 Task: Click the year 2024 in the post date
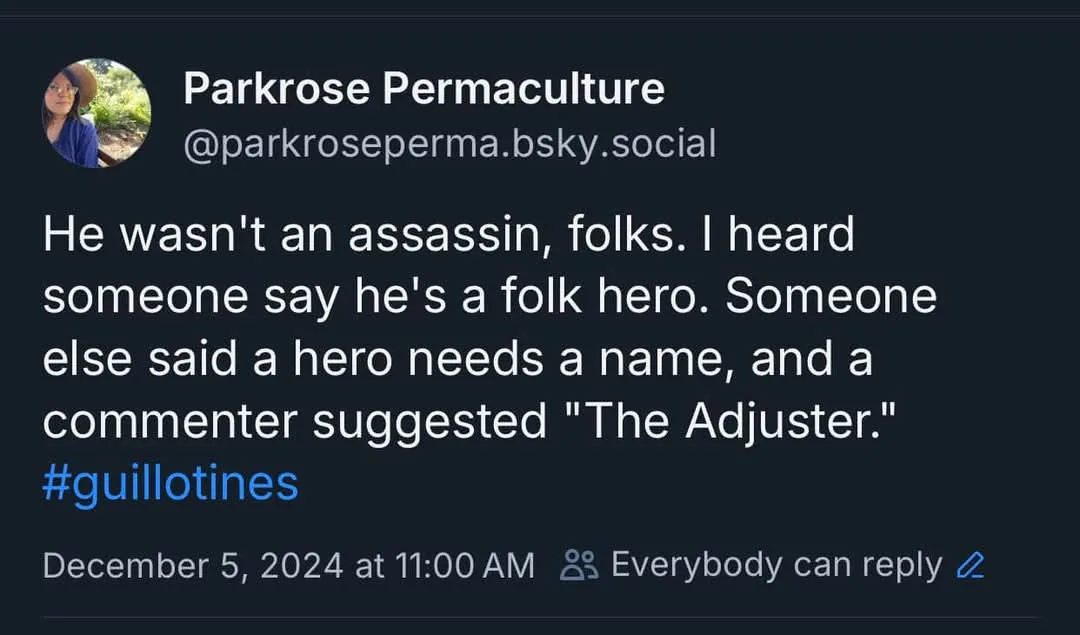(302, 566)
